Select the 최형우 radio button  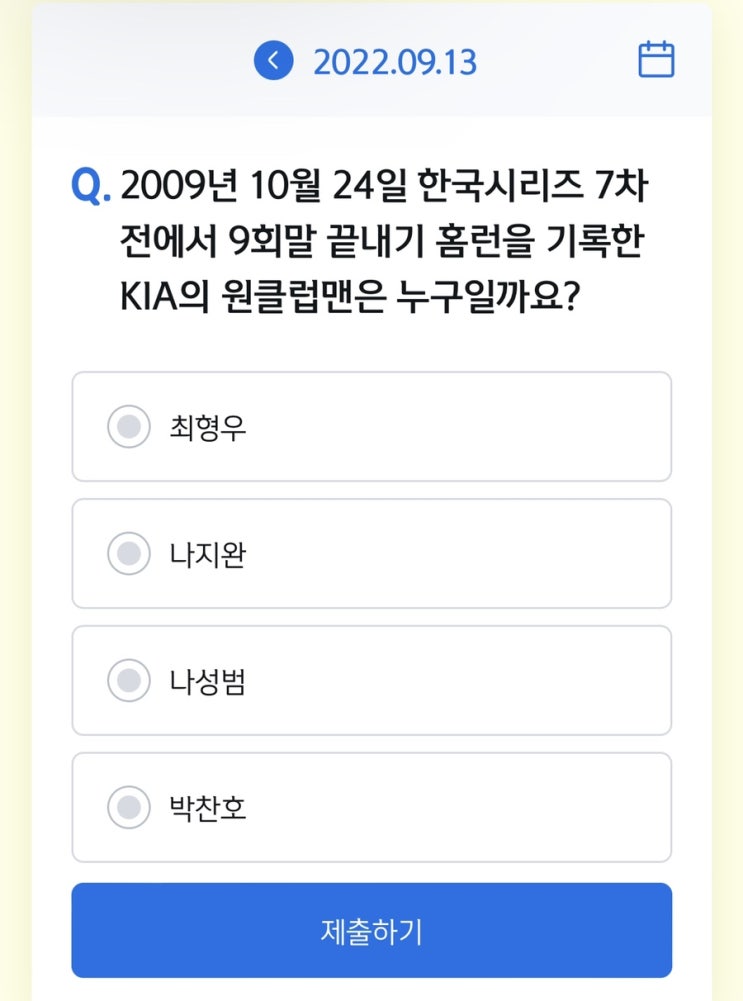128,427
